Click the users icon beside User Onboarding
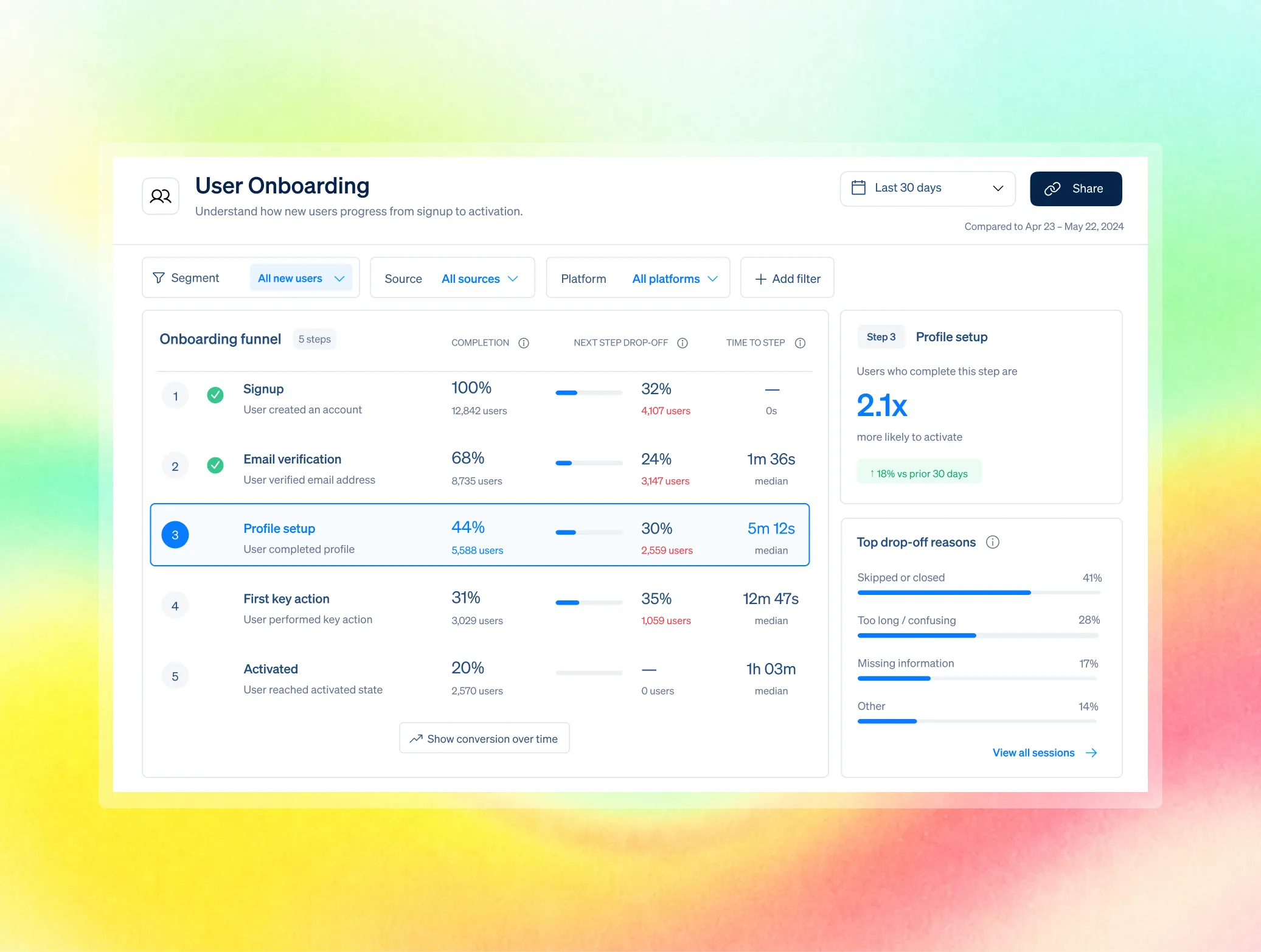 pyautogui.click(x=161, y=196)
